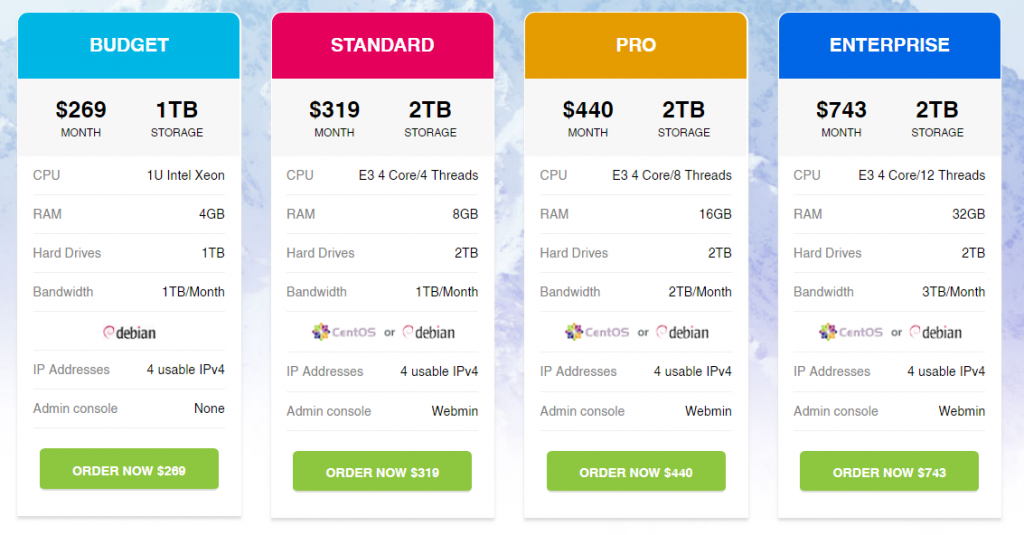Order the Enterprise plan for $743
Viewport: 1024px width, 535px height.
(x=889, y=471)
